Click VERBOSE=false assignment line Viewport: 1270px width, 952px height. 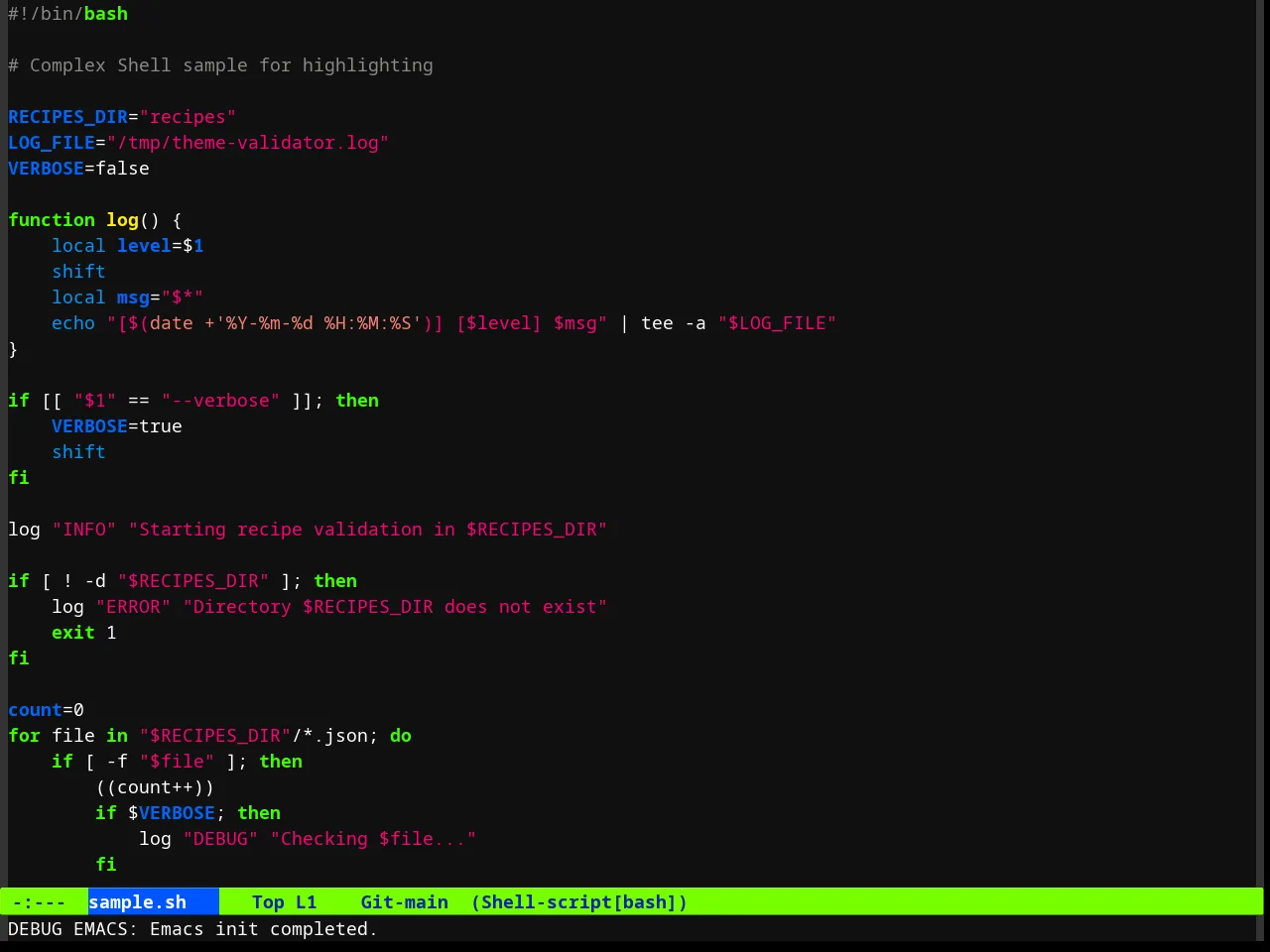(x=78, y=169)
